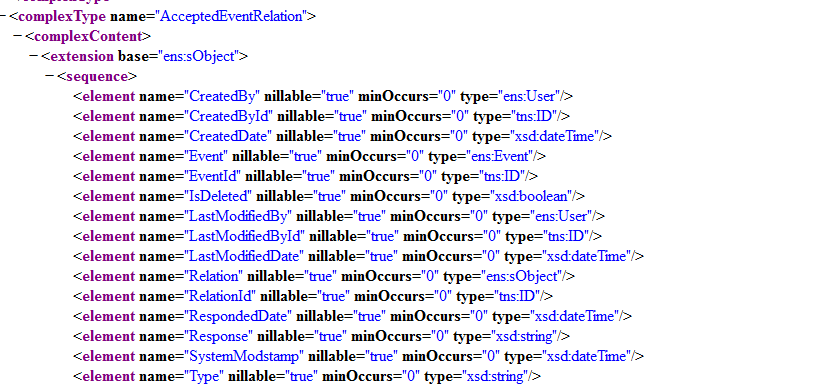Select the "AcceptedEventRelation" name value
816x388 pixels.
(231, 16)
